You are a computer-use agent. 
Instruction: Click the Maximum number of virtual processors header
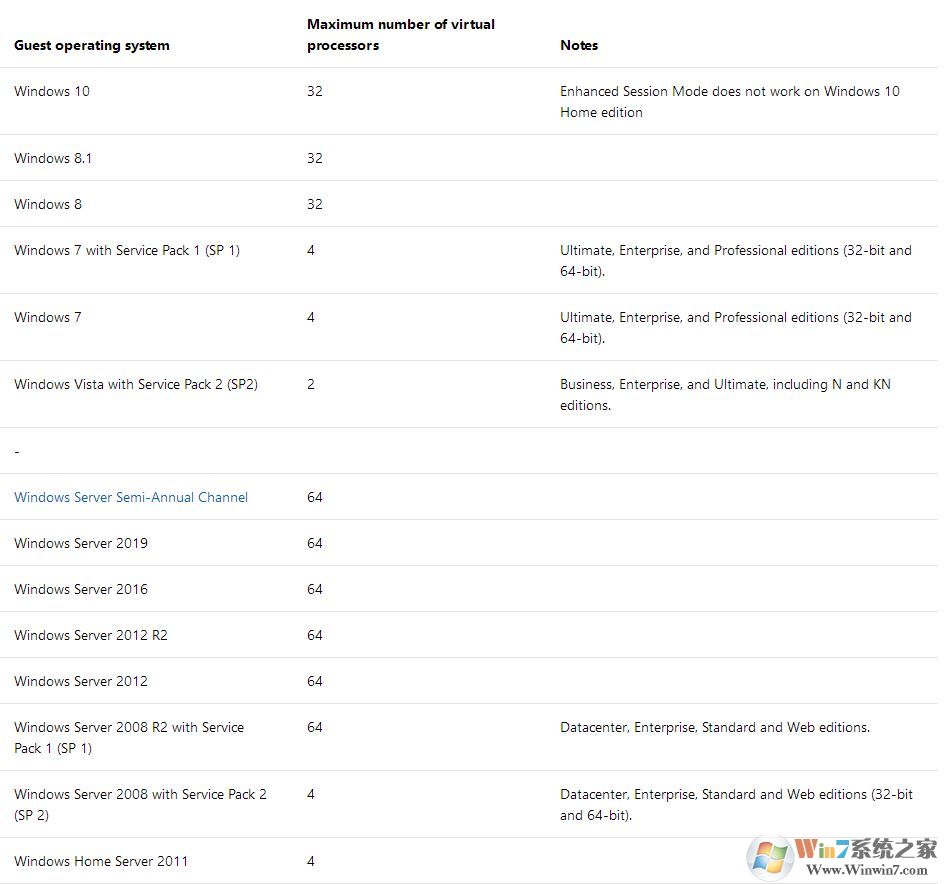point(401,34)
